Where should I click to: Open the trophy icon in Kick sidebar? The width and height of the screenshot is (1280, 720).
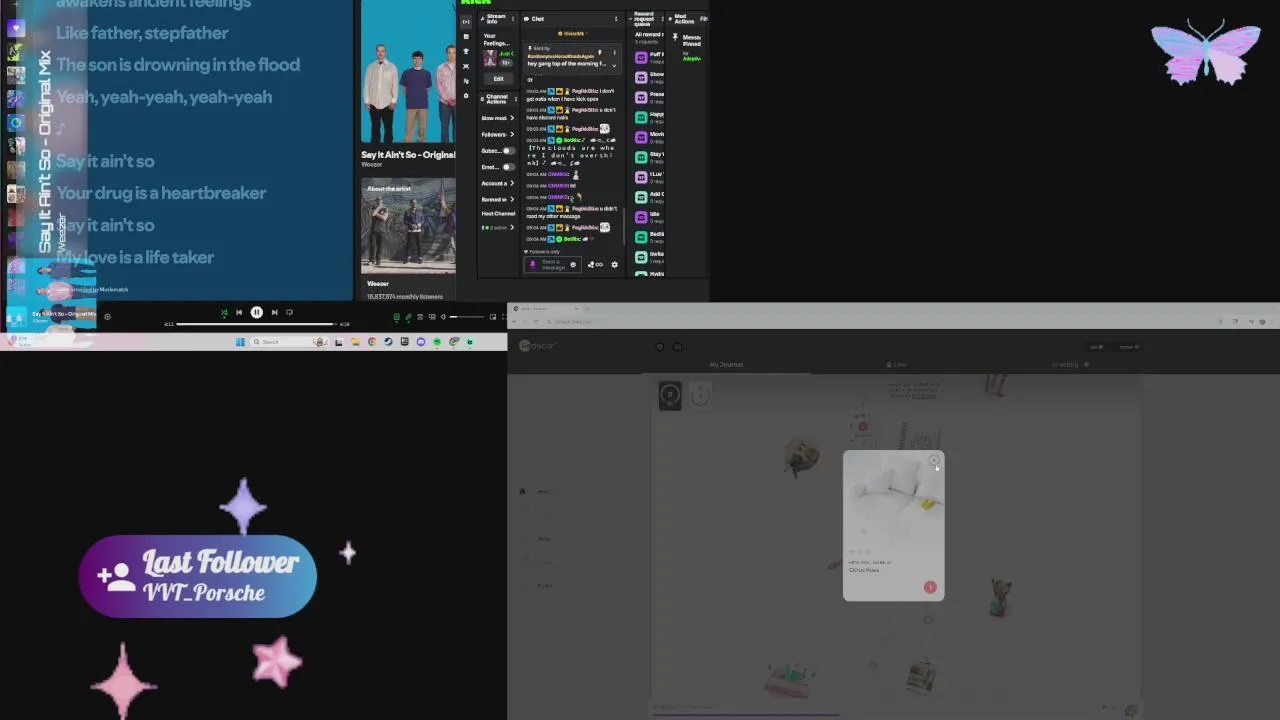(x=466, y=51)
